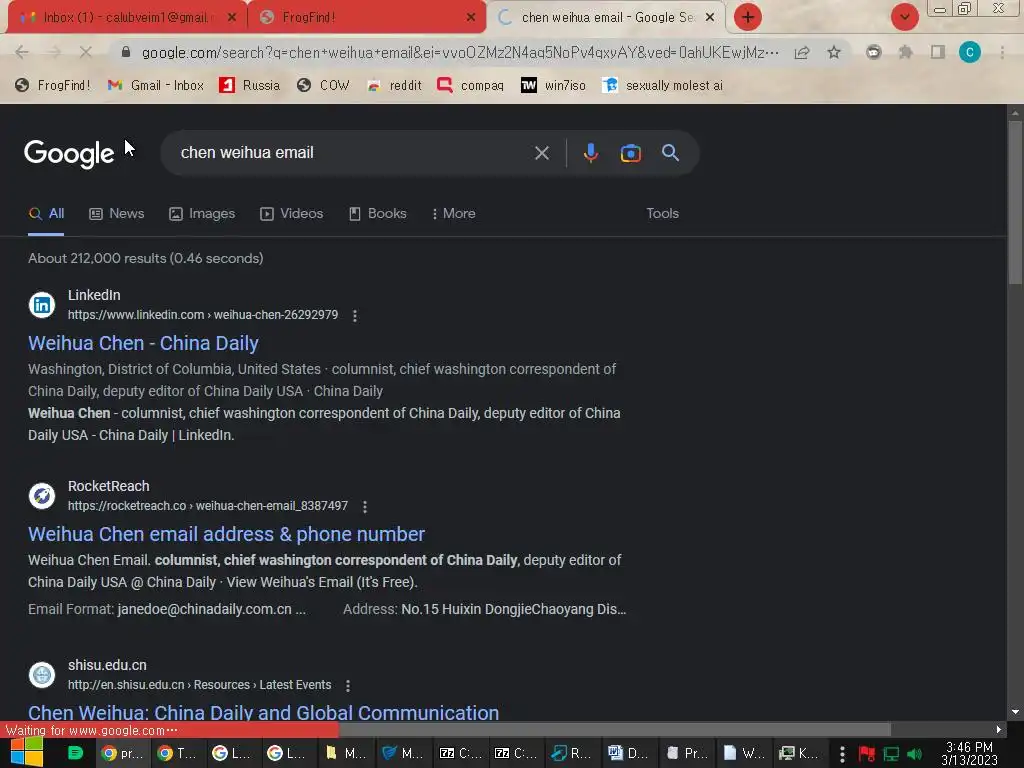Viewport: 1024px width, 768px height.
Task: Open the reddit bookmark
Action: click(394, 86)
